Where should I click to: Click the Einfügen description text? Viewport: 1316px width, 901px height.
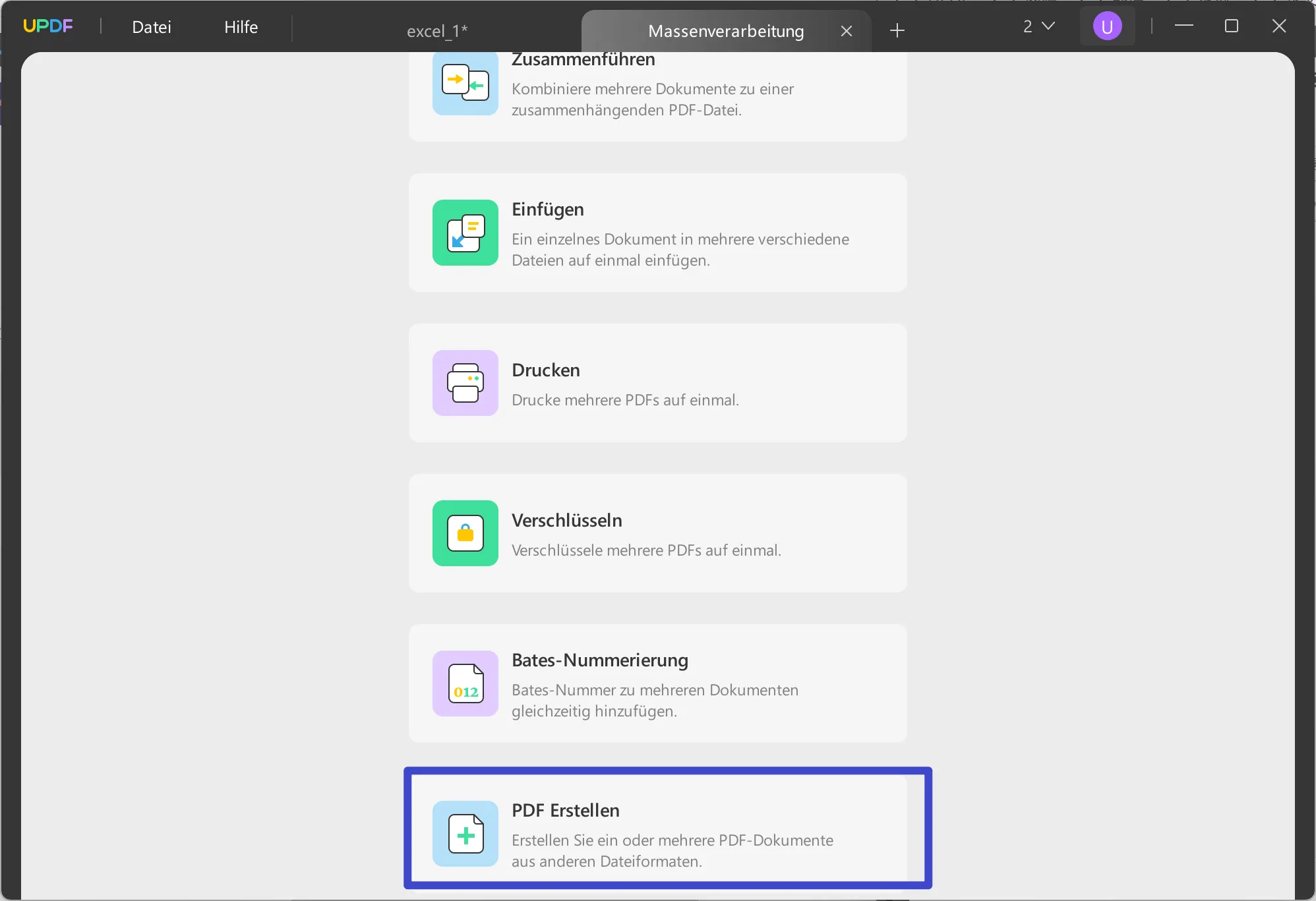tap(680, 250)
